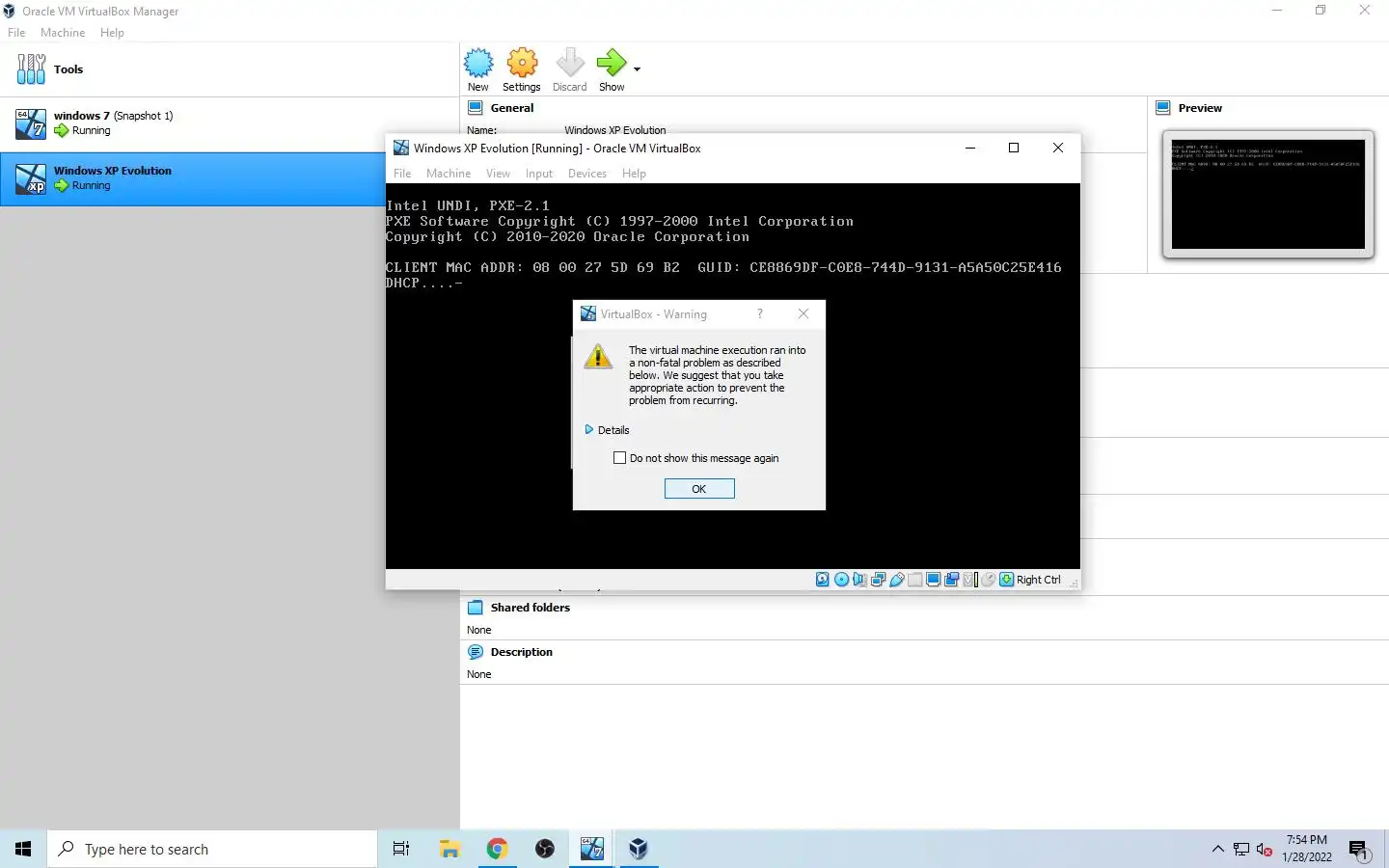The image size is (1389, 868).
Task: Click the optical disk status icon
Action: [841, 580]
